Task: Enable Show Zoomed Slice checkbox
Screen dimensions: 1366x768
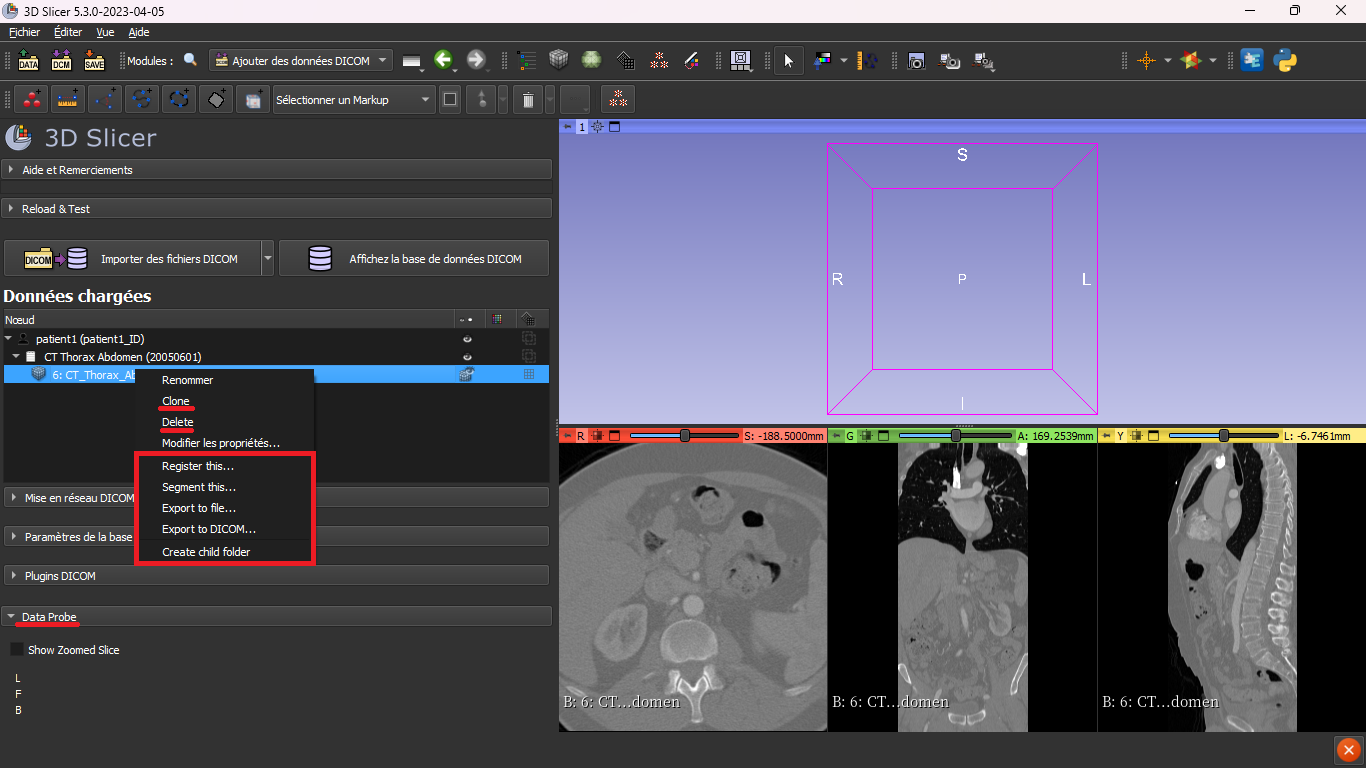Action: click(16, 649)
